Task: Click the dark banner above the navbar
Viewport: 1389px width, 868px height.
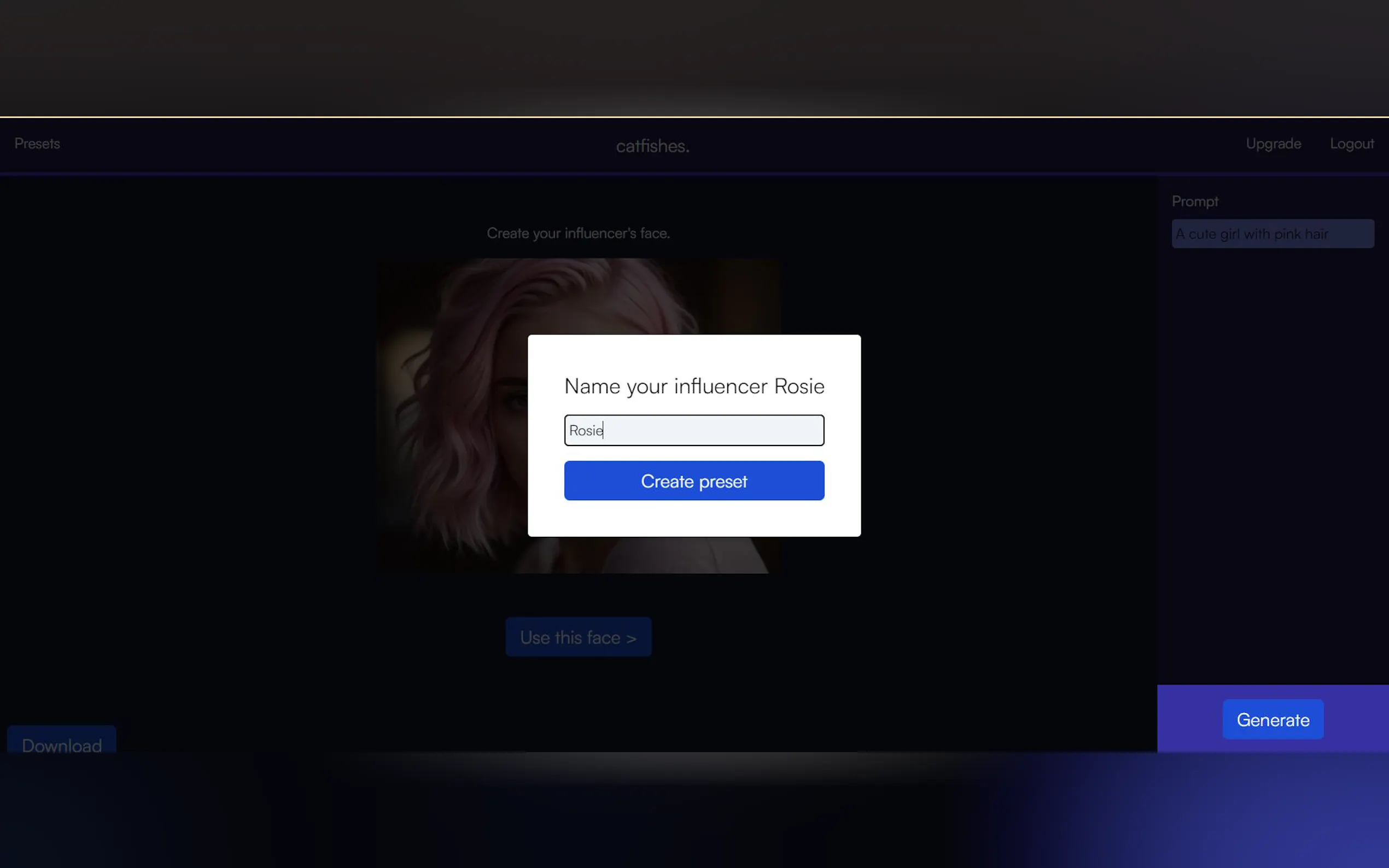Action: 693,57
